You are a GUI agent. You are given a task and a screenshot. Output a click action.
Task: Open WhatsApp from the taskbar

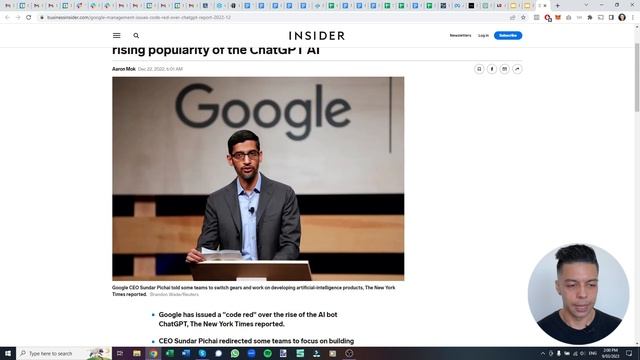tap(235, 353)
